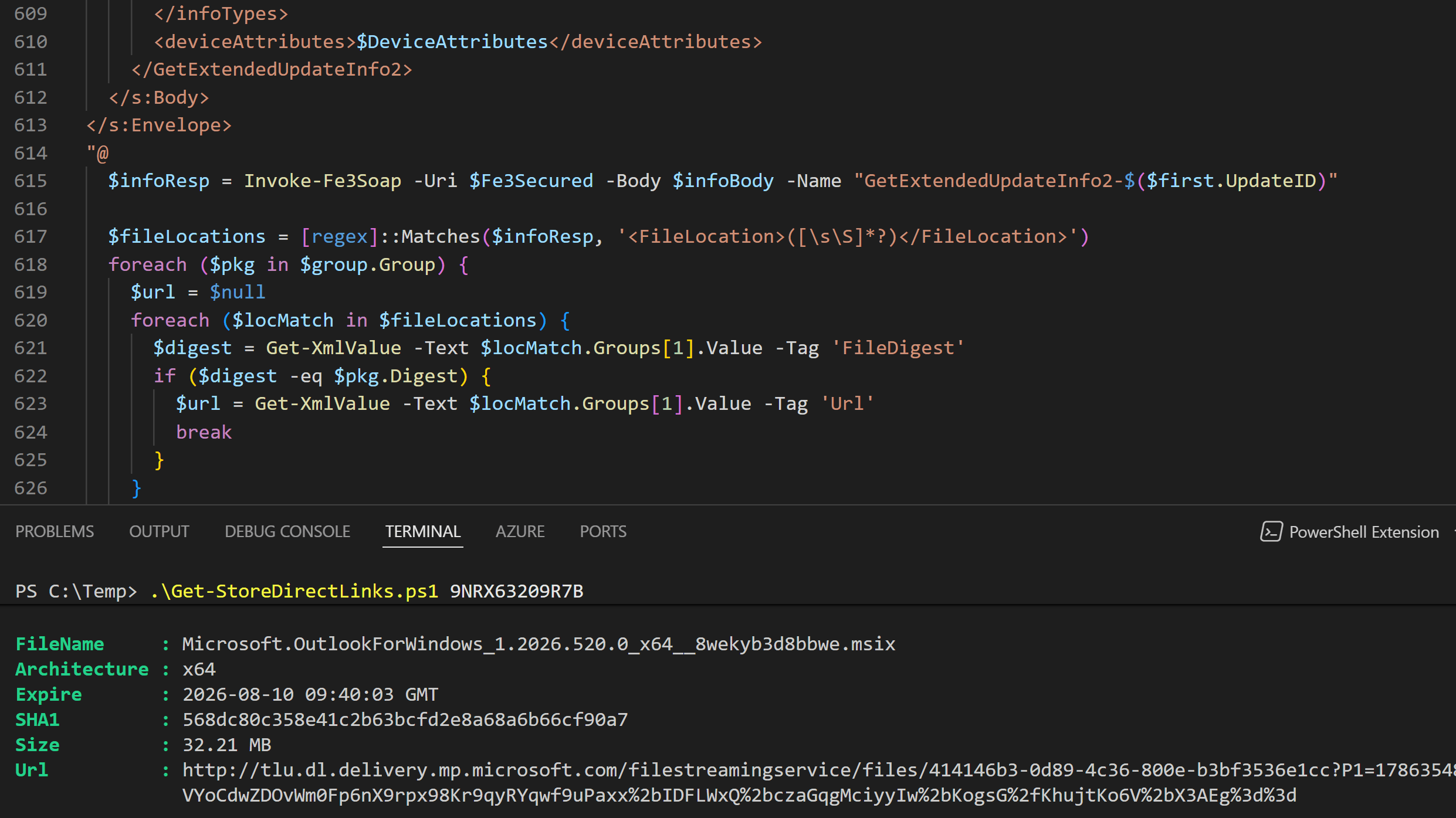
Task: Click the Architecture x64 value
Action: 199,669
